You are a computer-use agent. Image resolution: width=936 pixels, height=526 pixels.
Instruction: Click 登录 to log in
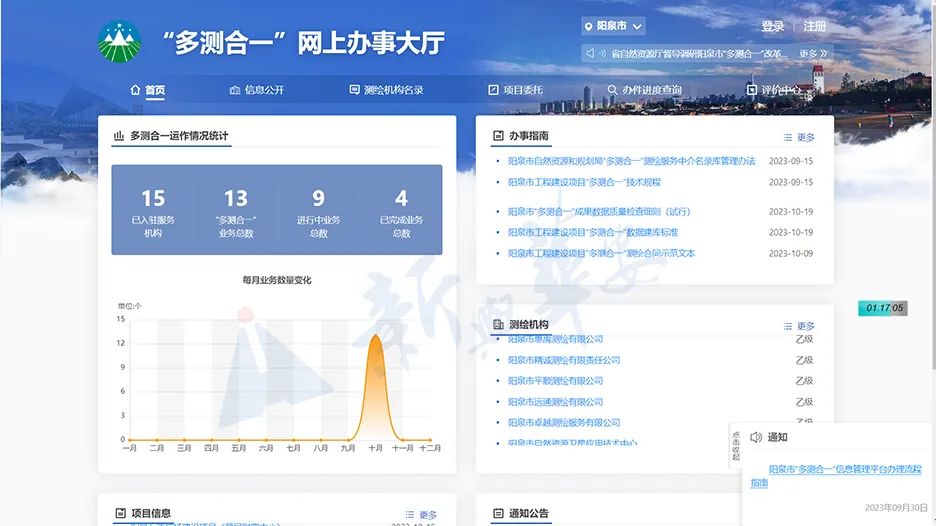point(772,26)
